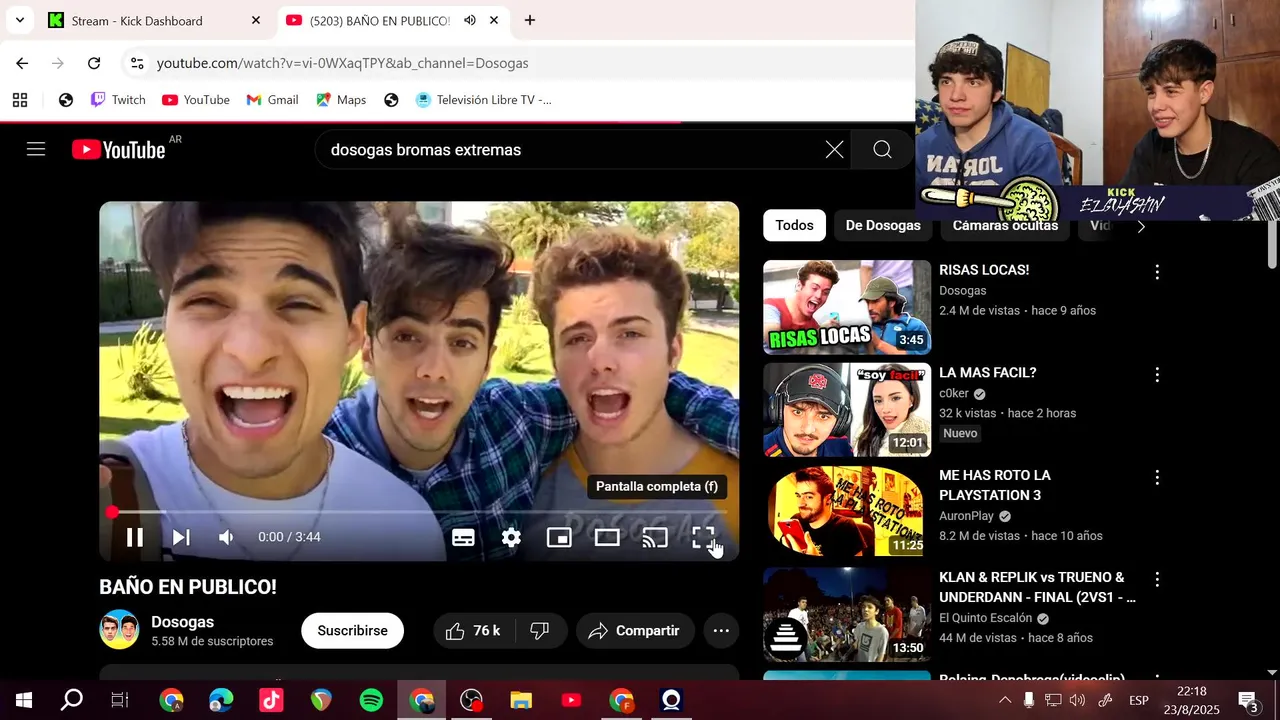Open options for 'KLAN & REPLIK' video
The width and height of the screenshot is (1280, 720).
point(1157,580)
